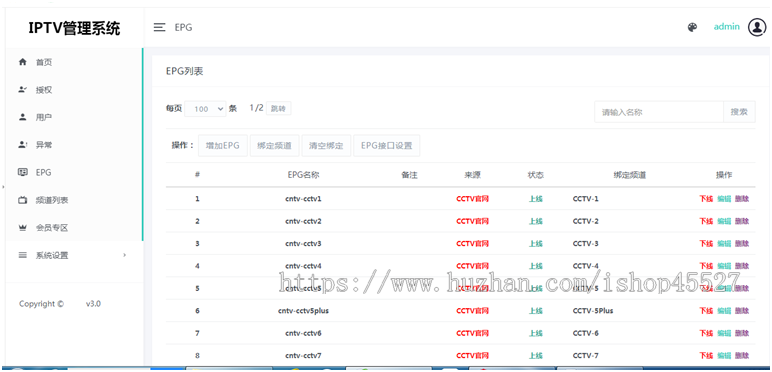
Task: Open EPG接口设置
Action: pyautogui.click(x=386, y=146)
